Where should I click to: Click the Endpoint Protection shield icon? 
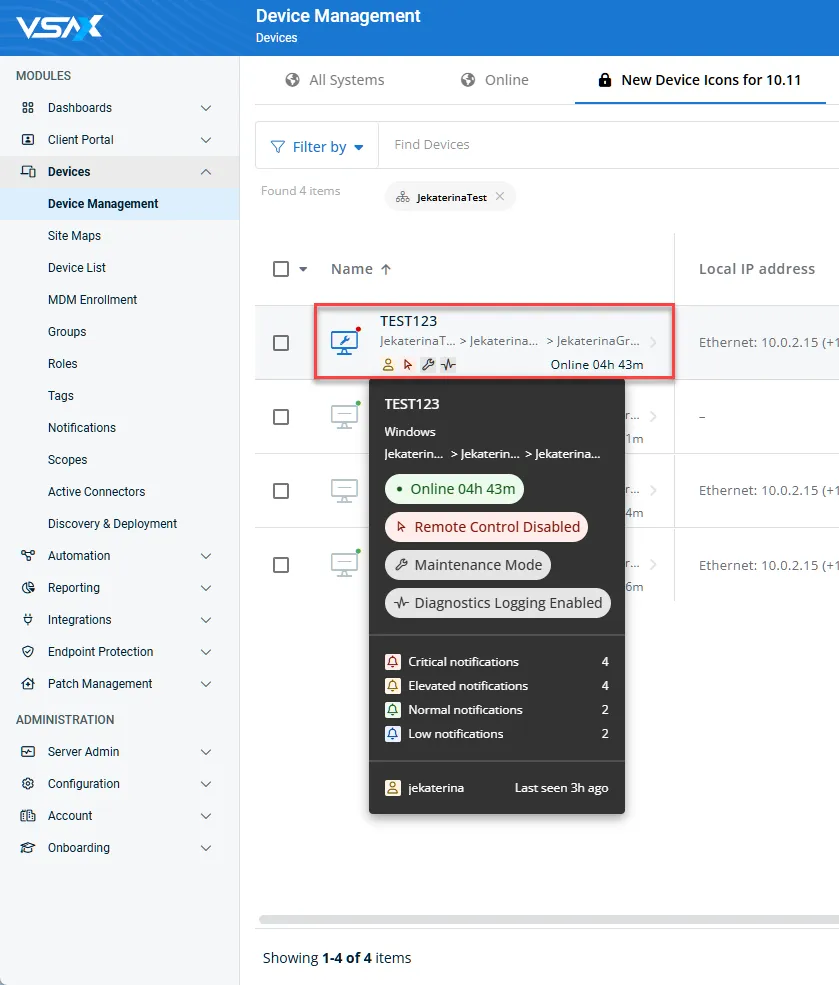[28, 652]
